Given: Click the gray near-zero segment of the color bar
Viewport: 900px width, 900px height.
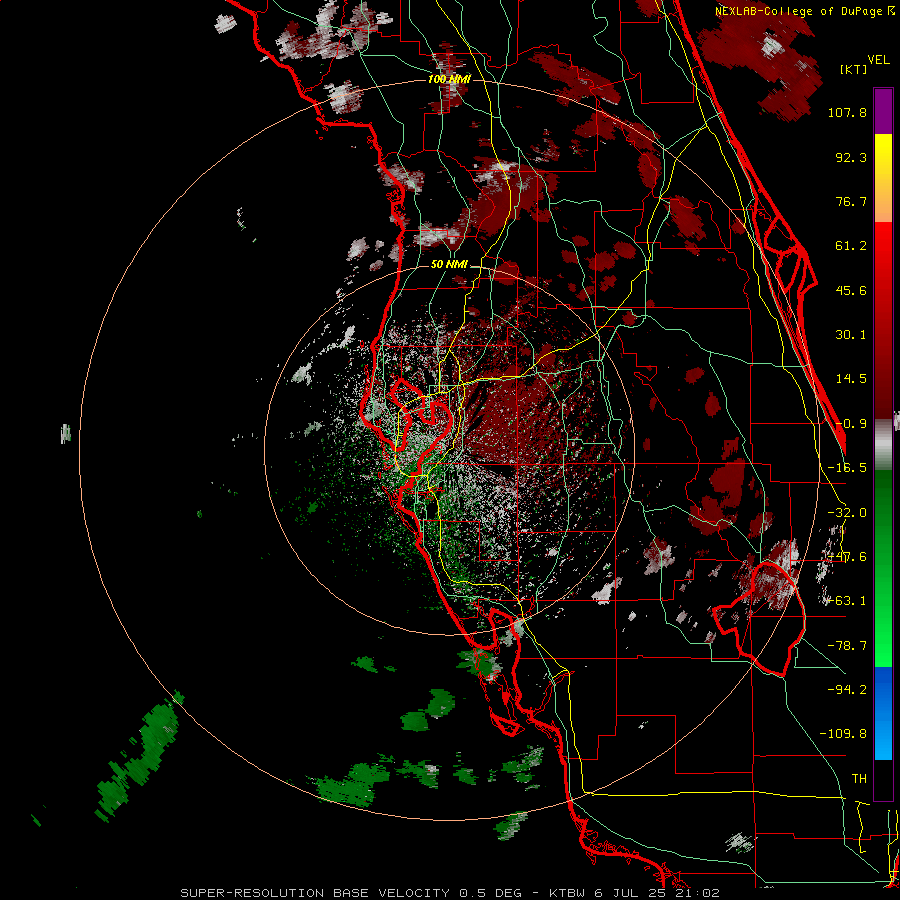Looking at the screenshot, I should (883, 444).
